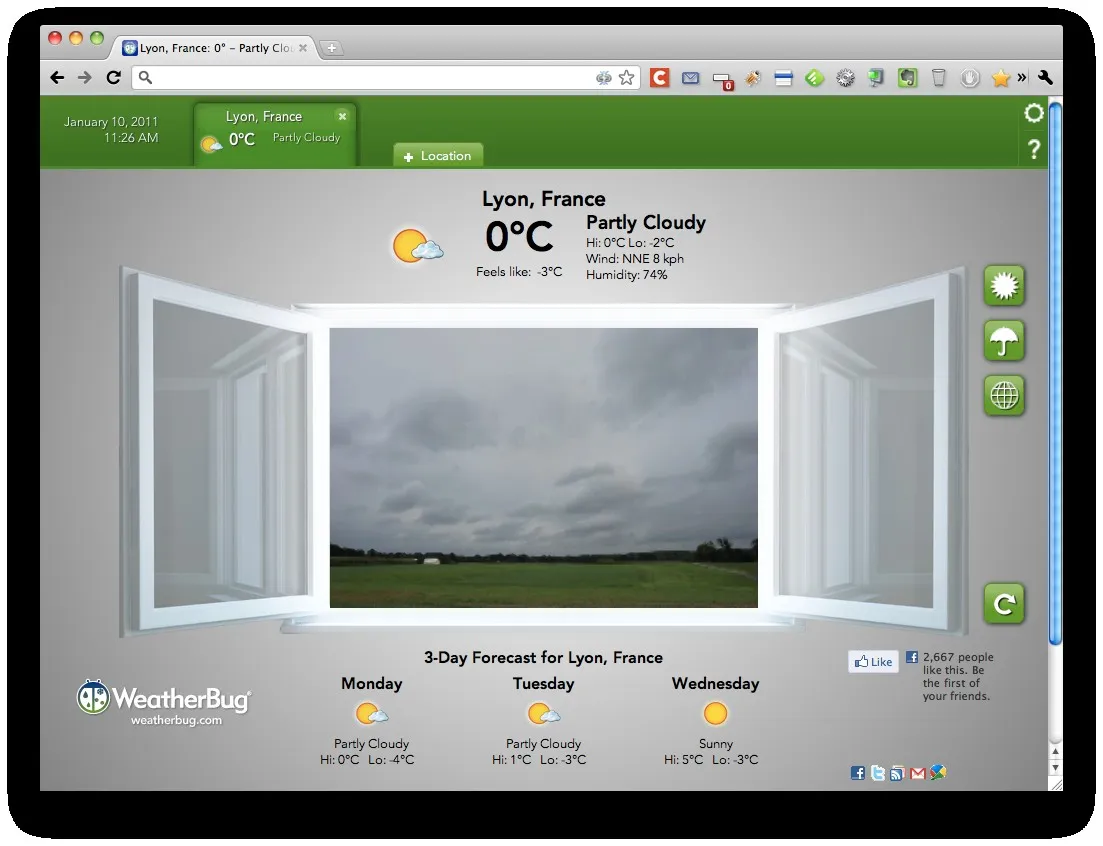Click the weatherbug.com link text
Screen dimensions: 1103x846
[x=176, y=720]
